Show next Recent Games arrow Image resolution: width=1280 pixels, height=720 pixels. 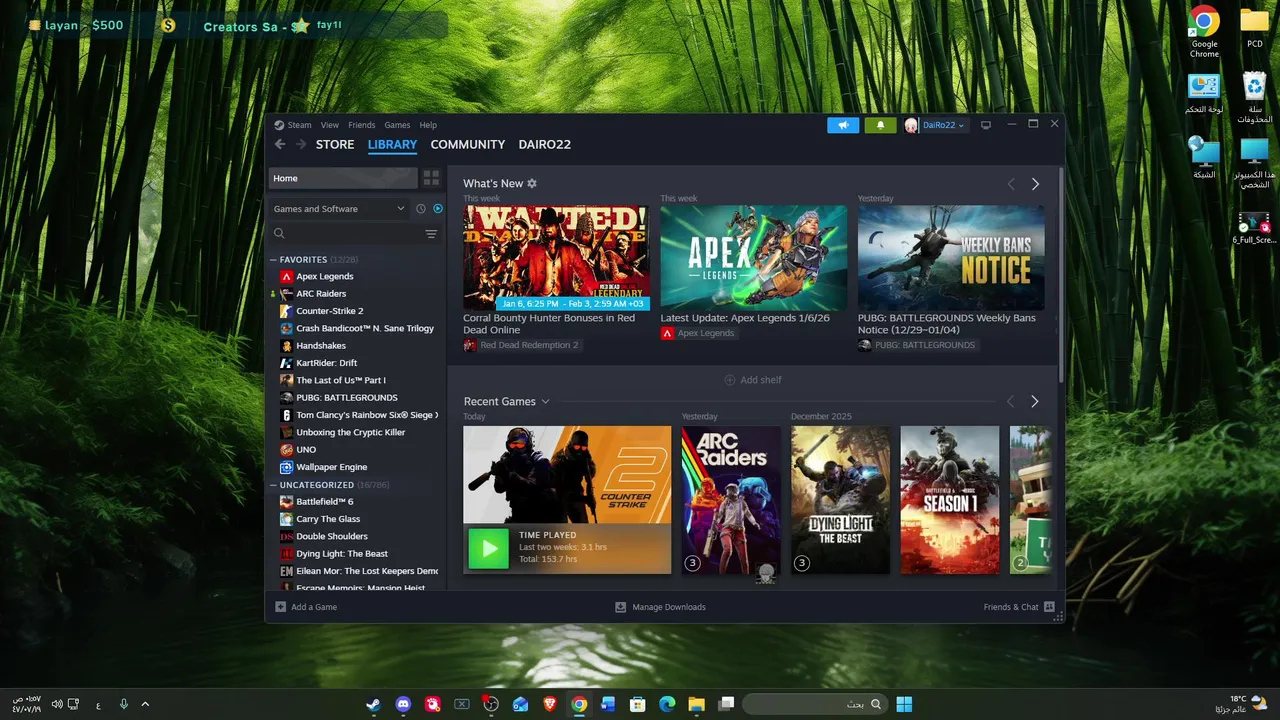tap(1035, 401)
